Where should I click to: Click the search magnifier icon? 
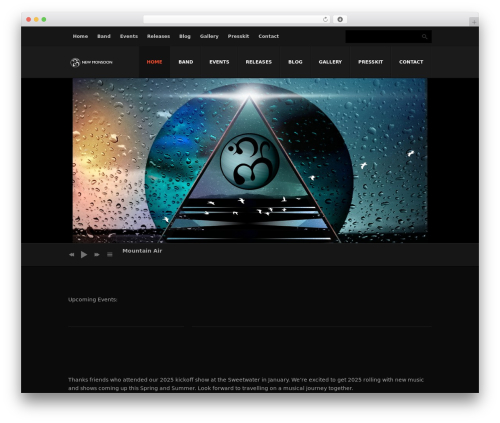tap(424, 37)
